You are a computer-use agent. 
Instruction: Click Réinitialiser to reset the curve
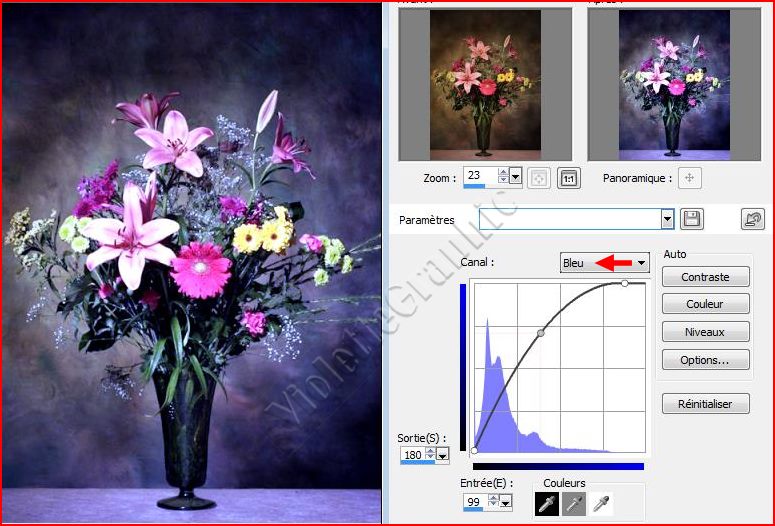(705, 404)
